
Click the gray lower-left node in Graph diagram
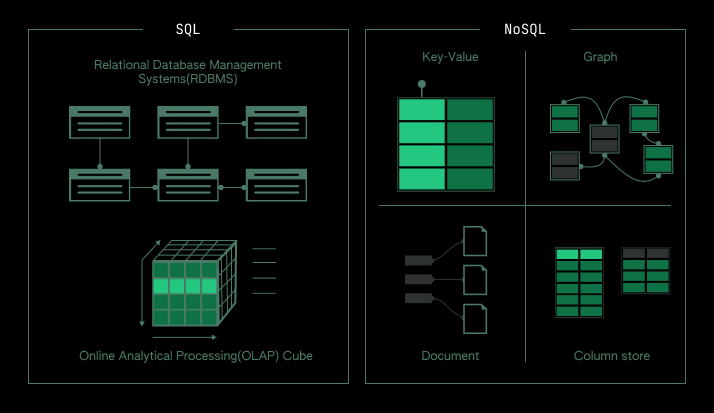(565, 166)
